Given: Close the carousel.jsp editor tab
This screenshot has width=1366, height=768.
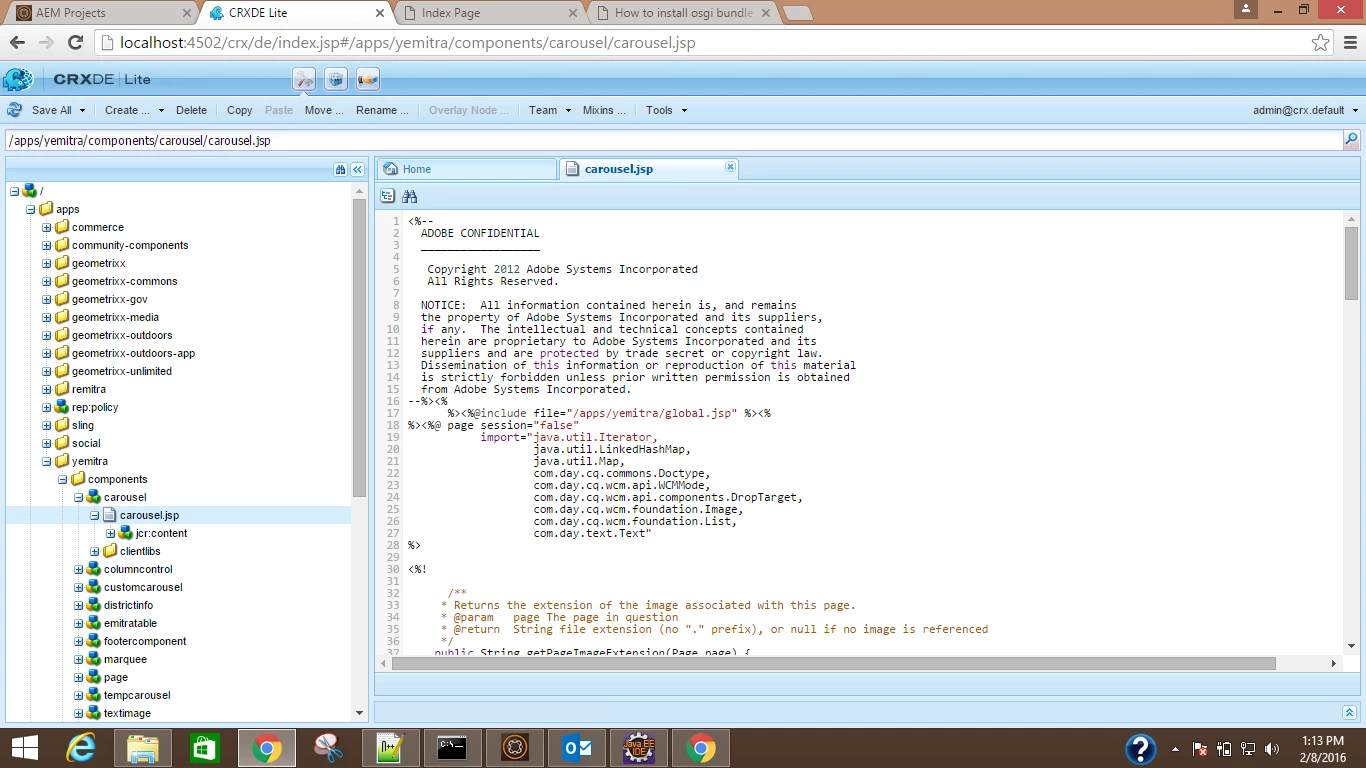Looking at the screenshot, I should pos(730,167).
